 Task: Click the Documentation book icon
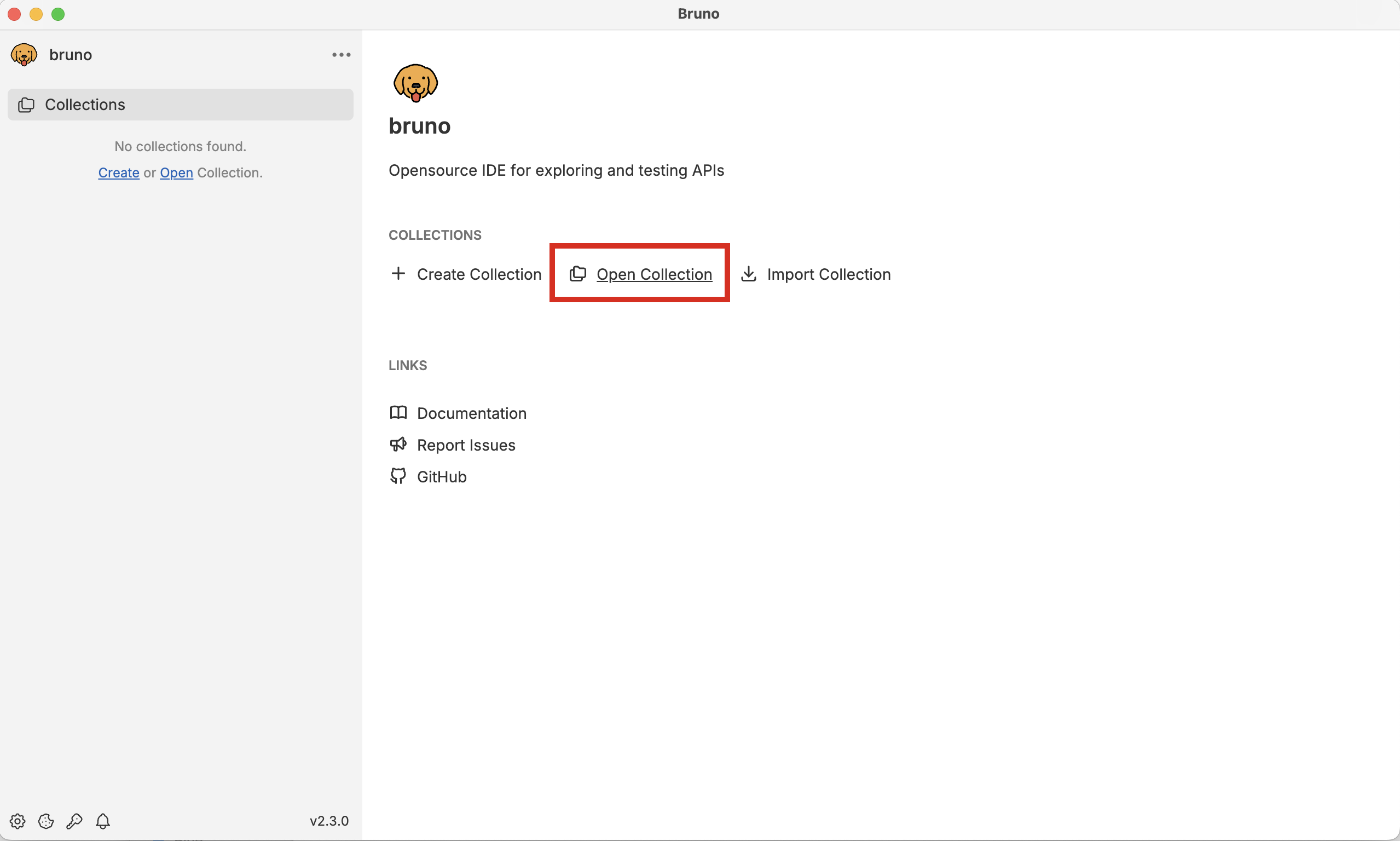click(398, 413)
